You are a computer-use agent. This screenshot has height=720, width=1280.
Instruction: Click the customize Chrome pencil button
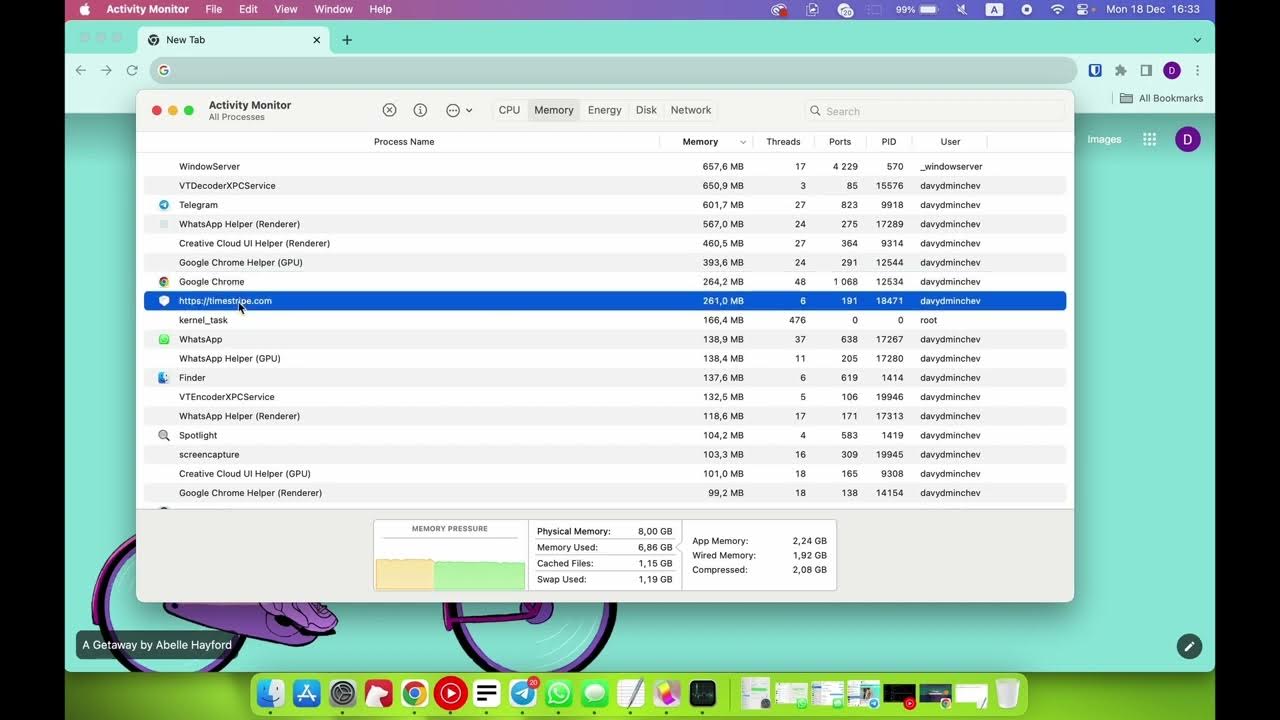tap(1189, 646)
